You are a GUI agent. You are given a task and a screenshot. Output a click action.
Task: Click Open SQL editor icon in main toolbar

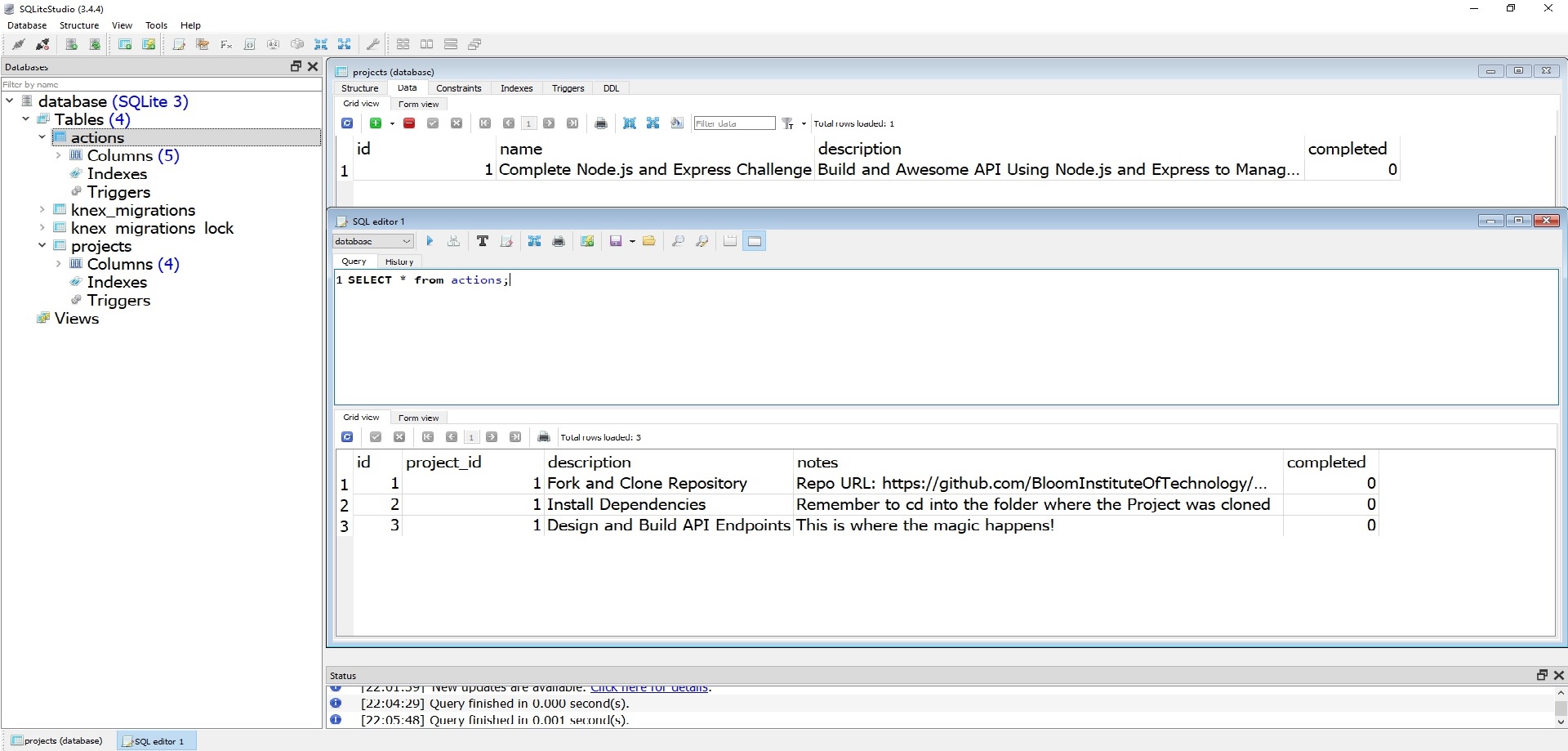[x=179, y=44]
